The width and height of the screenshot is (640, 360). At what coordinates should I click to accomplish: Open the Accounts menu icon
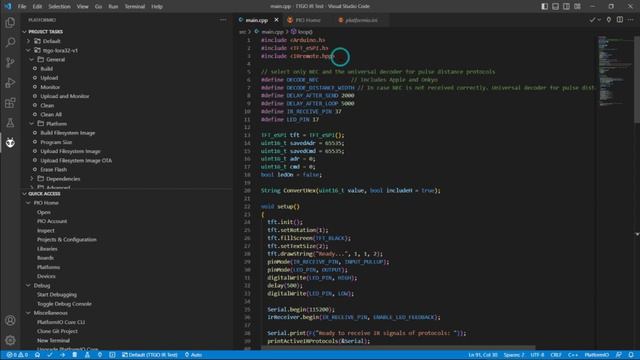point(10,320)
